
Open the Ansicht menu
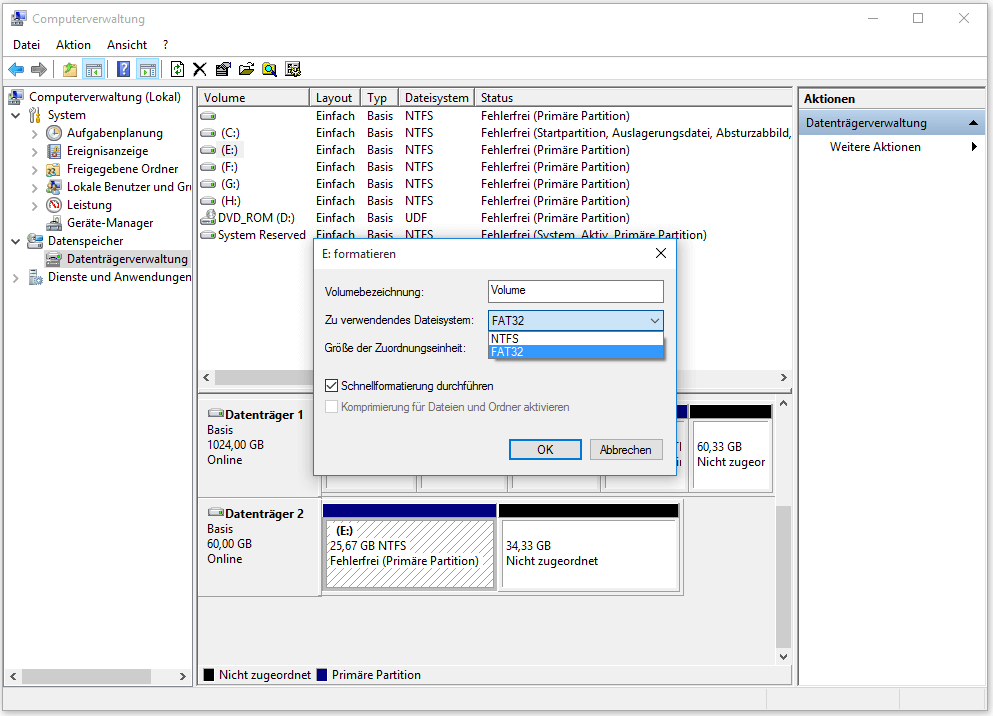[x=127, y=45]
